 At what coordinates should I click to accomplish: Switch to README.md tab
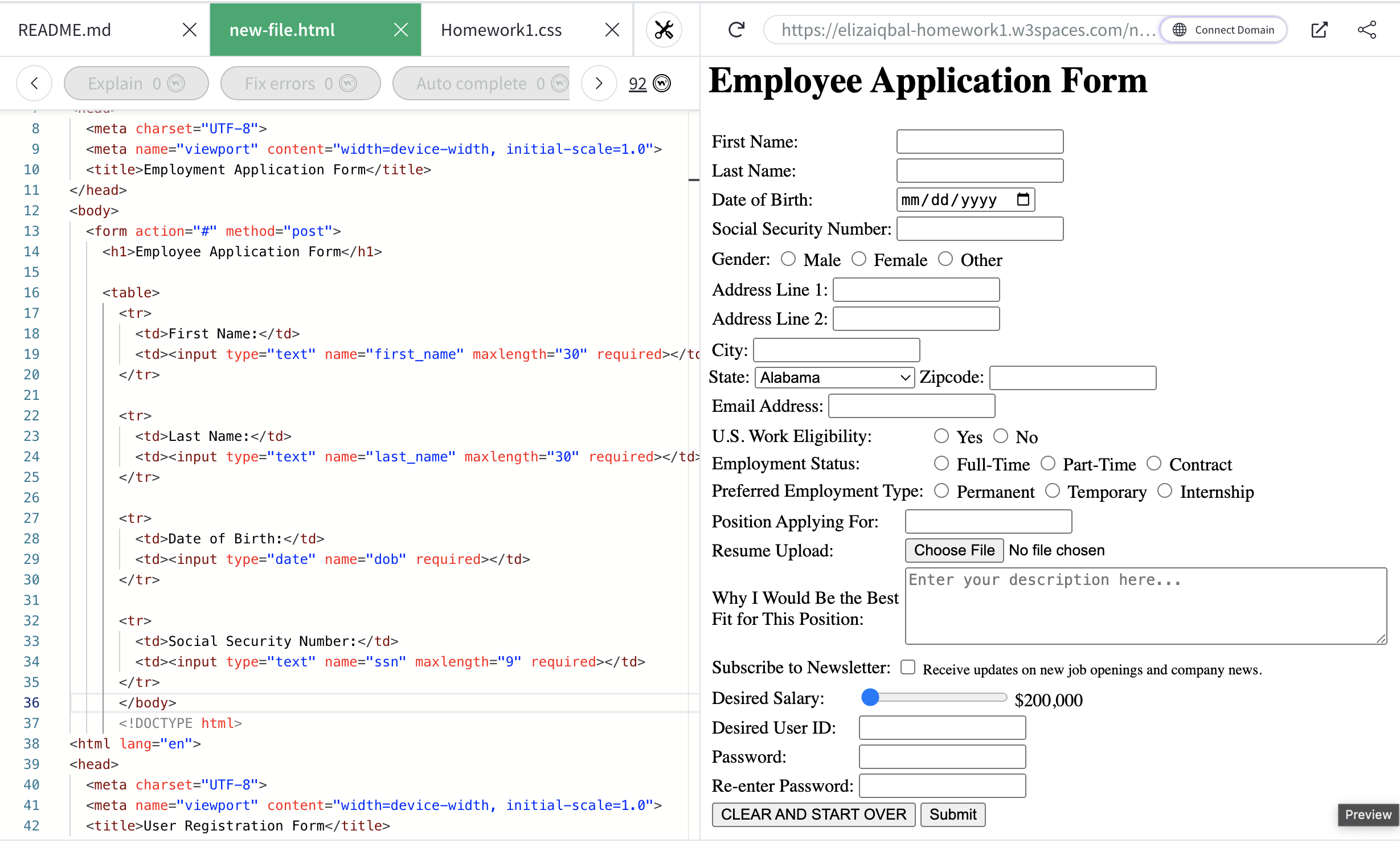[65, 30]
